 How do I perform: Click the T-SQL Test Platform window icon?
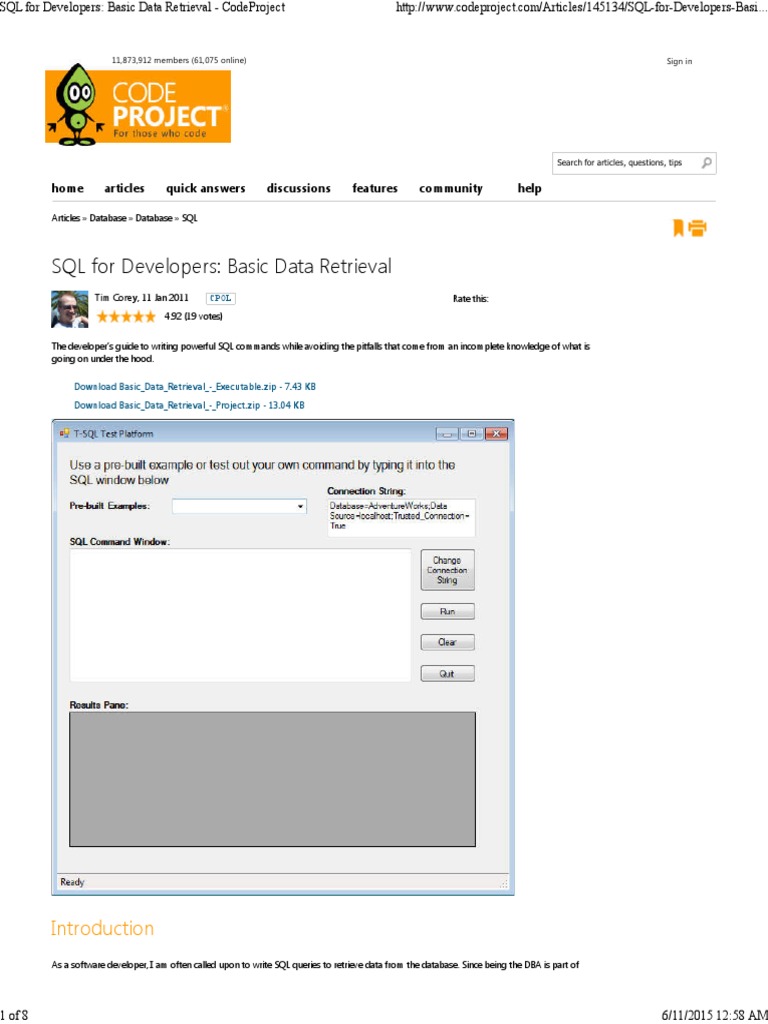pyautogui.click(x=64, y=433)
